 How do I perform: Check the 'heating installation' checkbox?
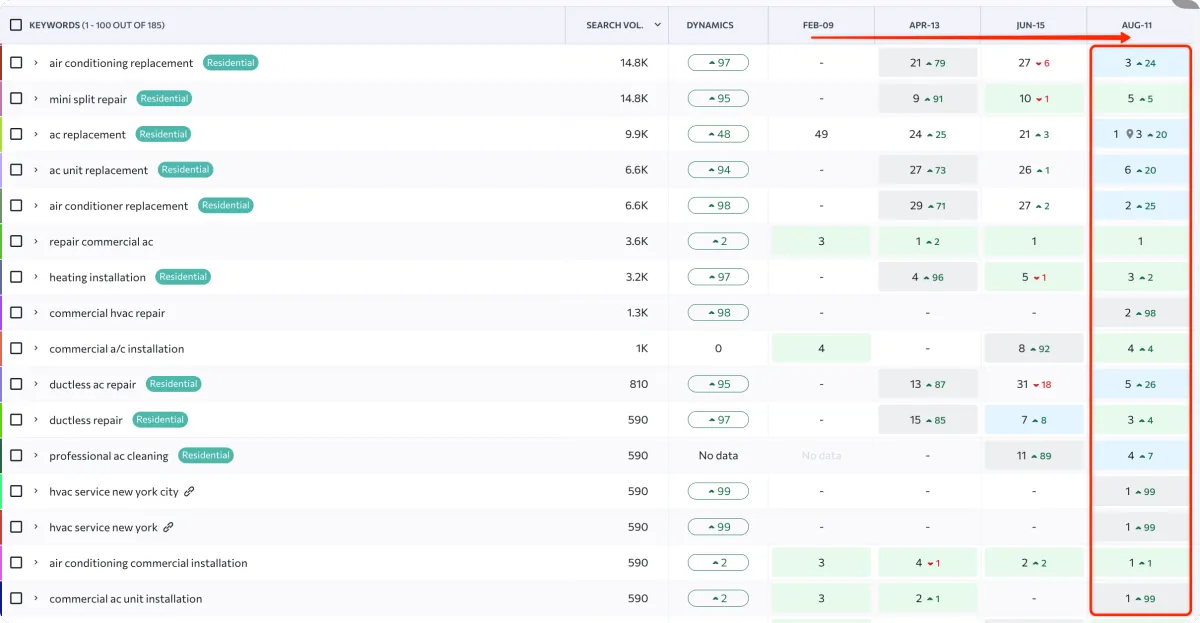coord(16,277)
